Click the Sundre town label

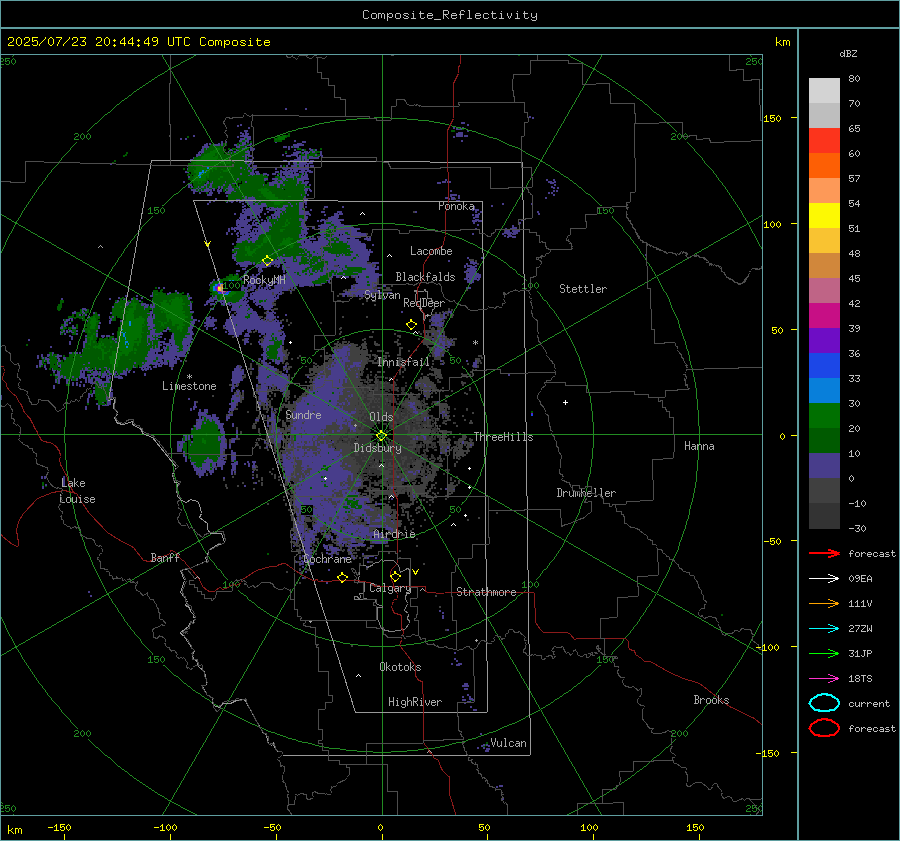[x=303, y=415]
